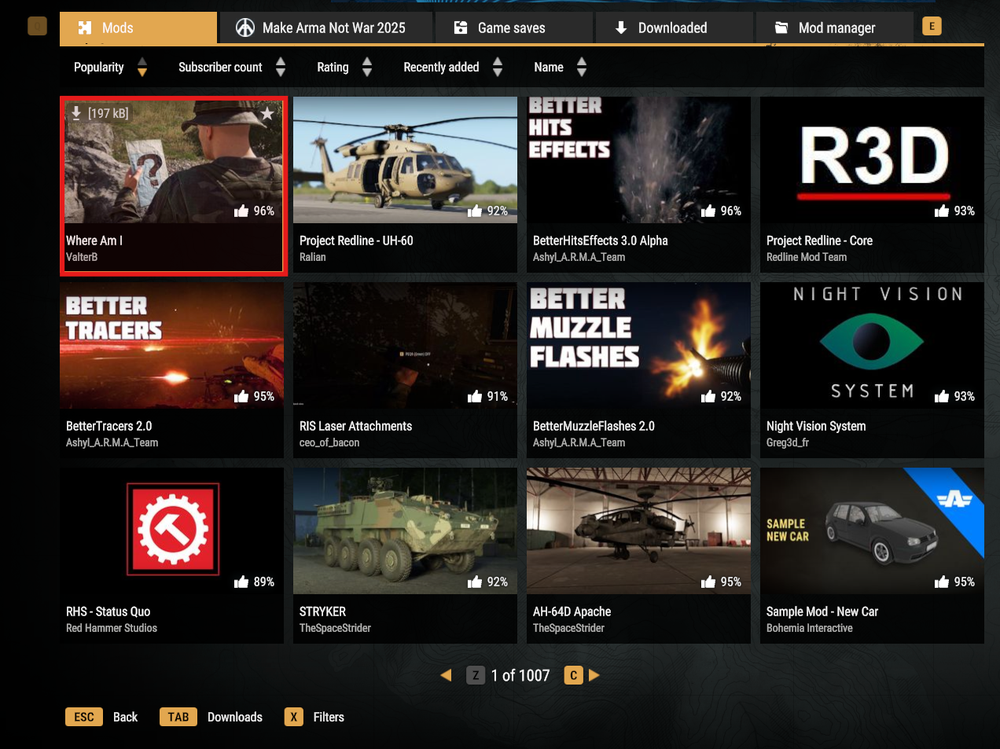Open the BetterHitsEffects 3.0 Alpha thumbnail
The image size is (1000, 749).
tap(638, 159)
